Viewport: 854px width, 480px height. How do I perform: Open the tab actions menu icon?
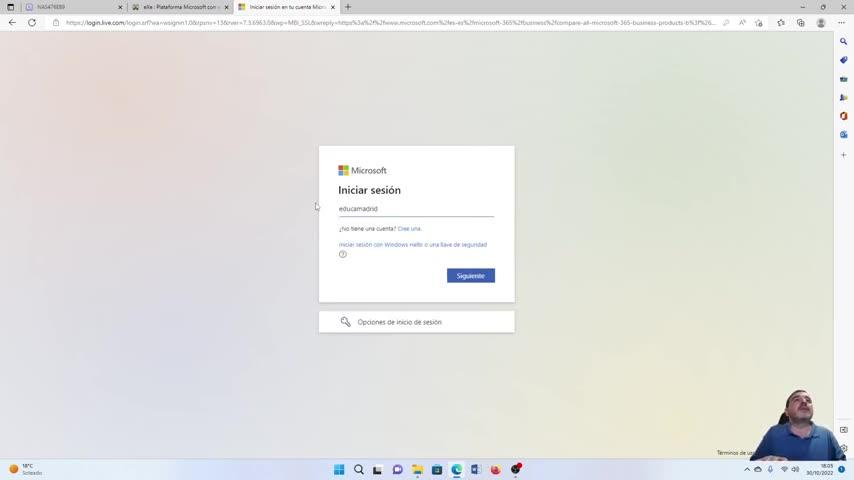[x=10, y=7]
